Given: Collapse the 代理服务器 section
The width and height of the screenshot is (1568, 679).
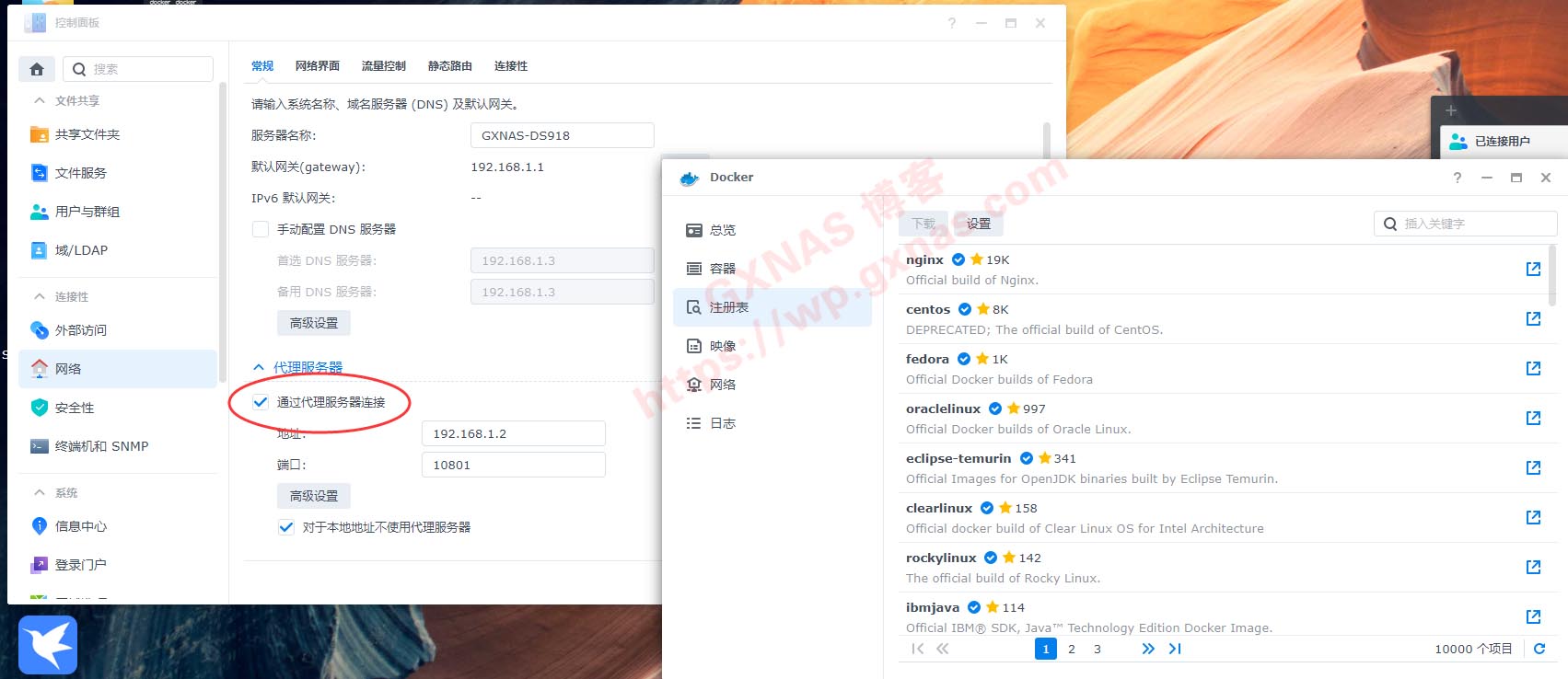Looking at the screenshot, I should tap(259, 367).
